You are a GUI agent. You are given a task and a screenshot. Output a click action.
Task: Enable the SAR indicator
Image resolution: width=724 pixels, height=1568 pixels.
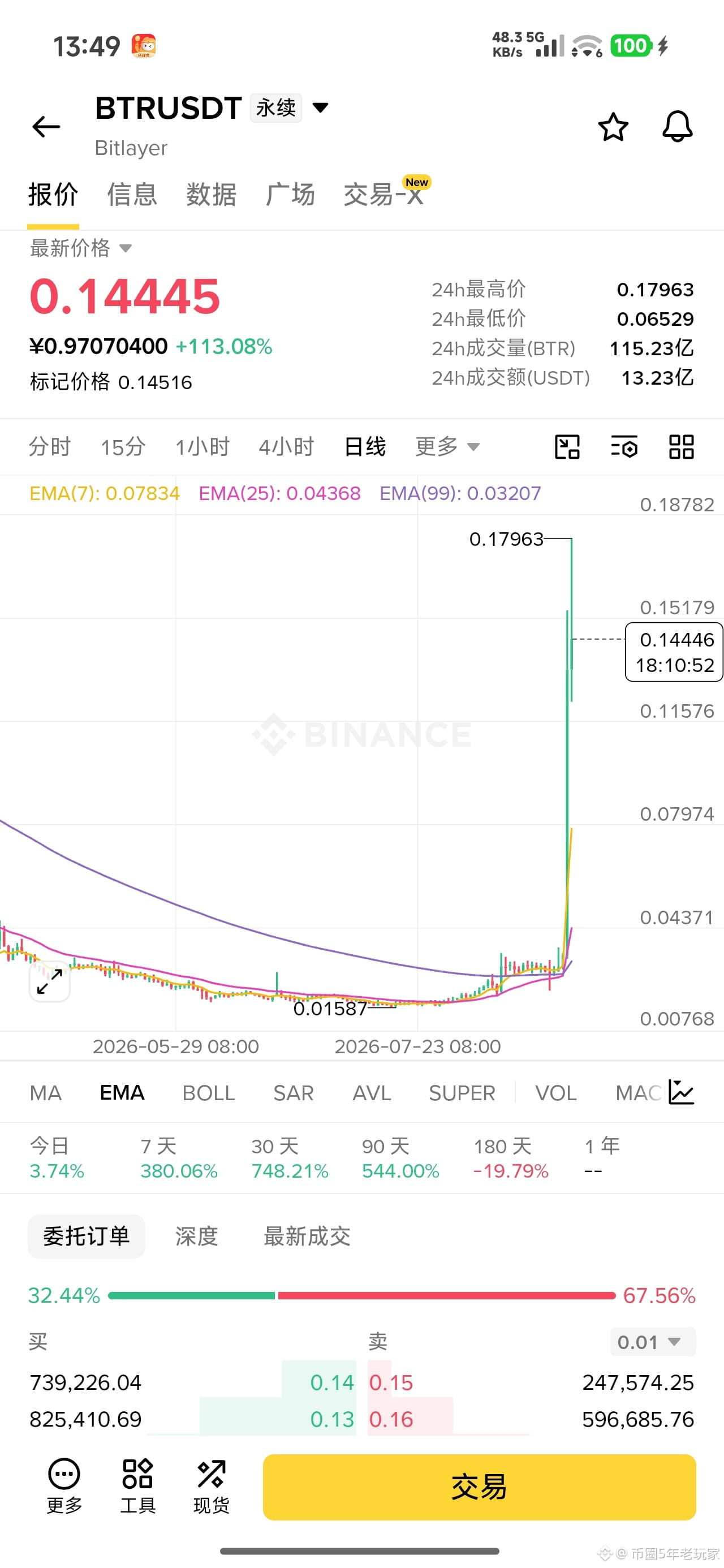tap(294, 1093)
